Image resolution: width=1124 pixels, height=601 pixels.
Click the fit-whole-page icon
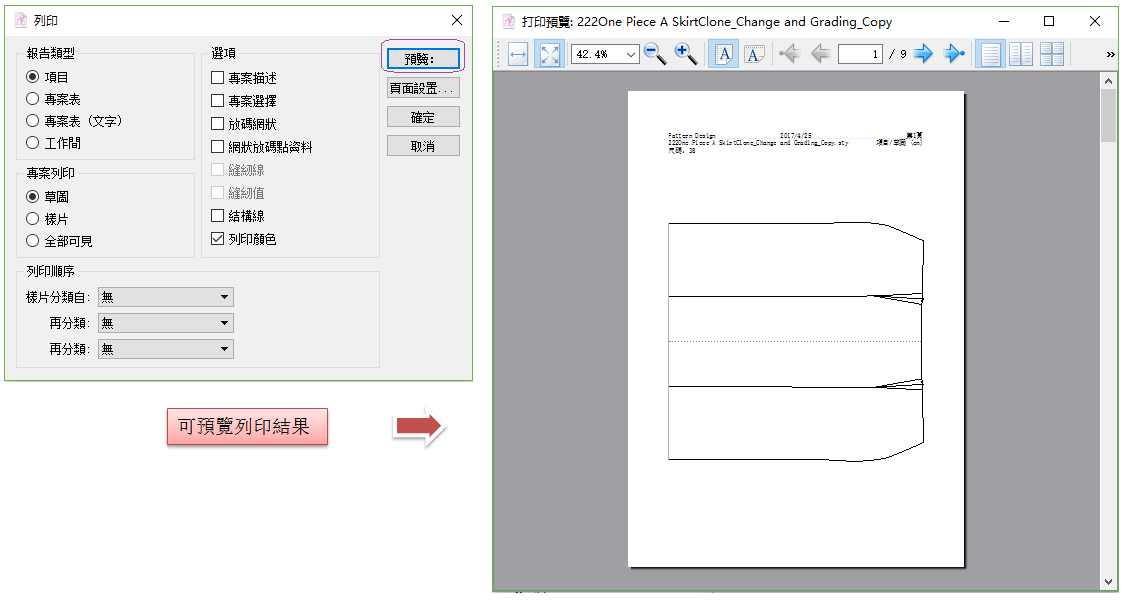point(549,54)
